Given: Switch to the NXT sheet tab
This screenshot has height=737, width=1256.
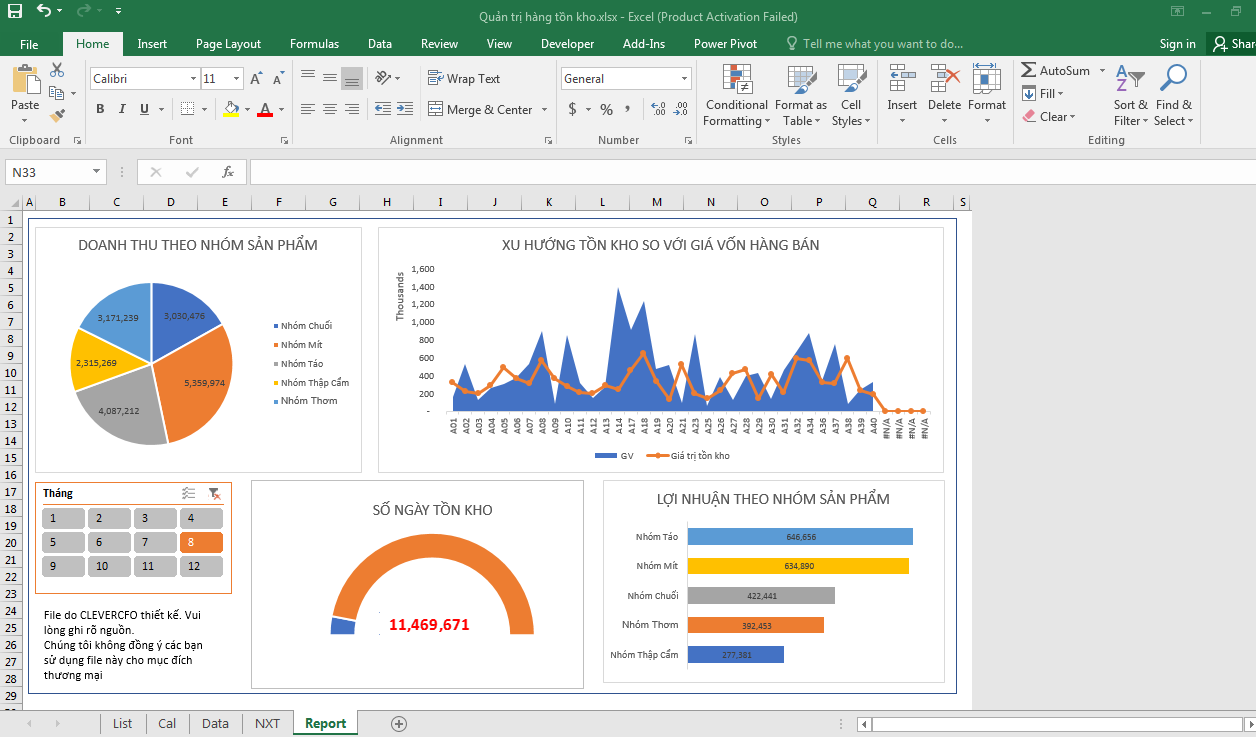Looking at the screenshot, I should (267, 723).
